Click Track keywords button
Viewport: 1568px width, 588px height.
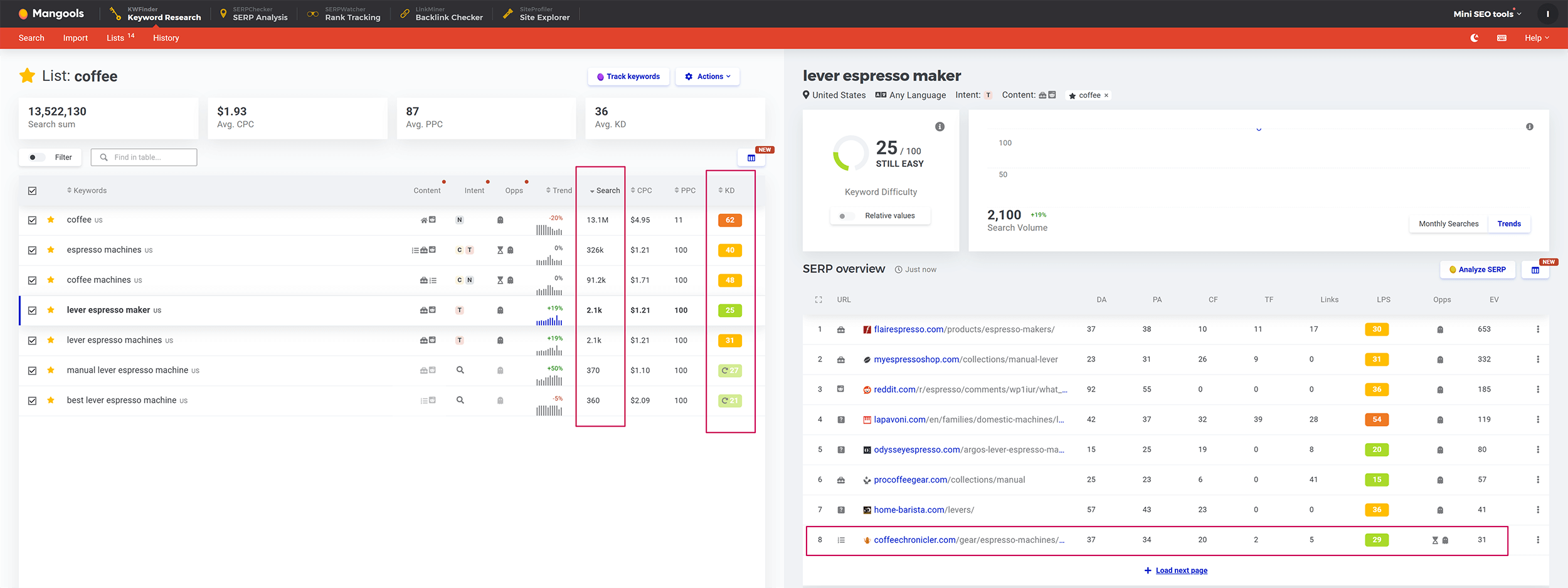pos(628,77)
